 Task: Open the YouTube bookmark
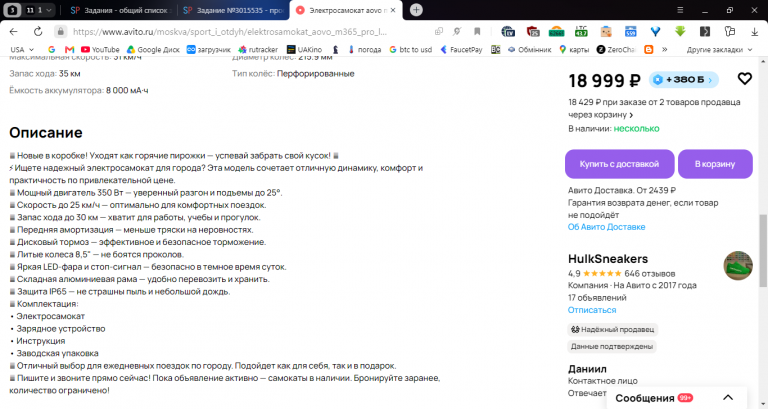pyautogui.click(x=100, y=49)
